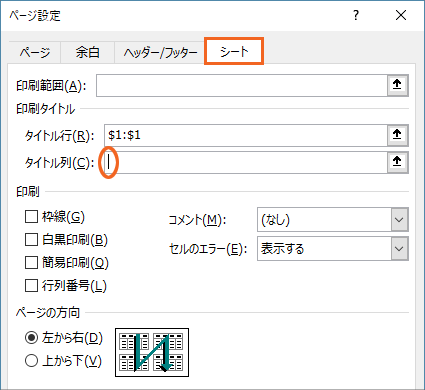Close the ページ設定 dialog

click(x=401, y=15)
